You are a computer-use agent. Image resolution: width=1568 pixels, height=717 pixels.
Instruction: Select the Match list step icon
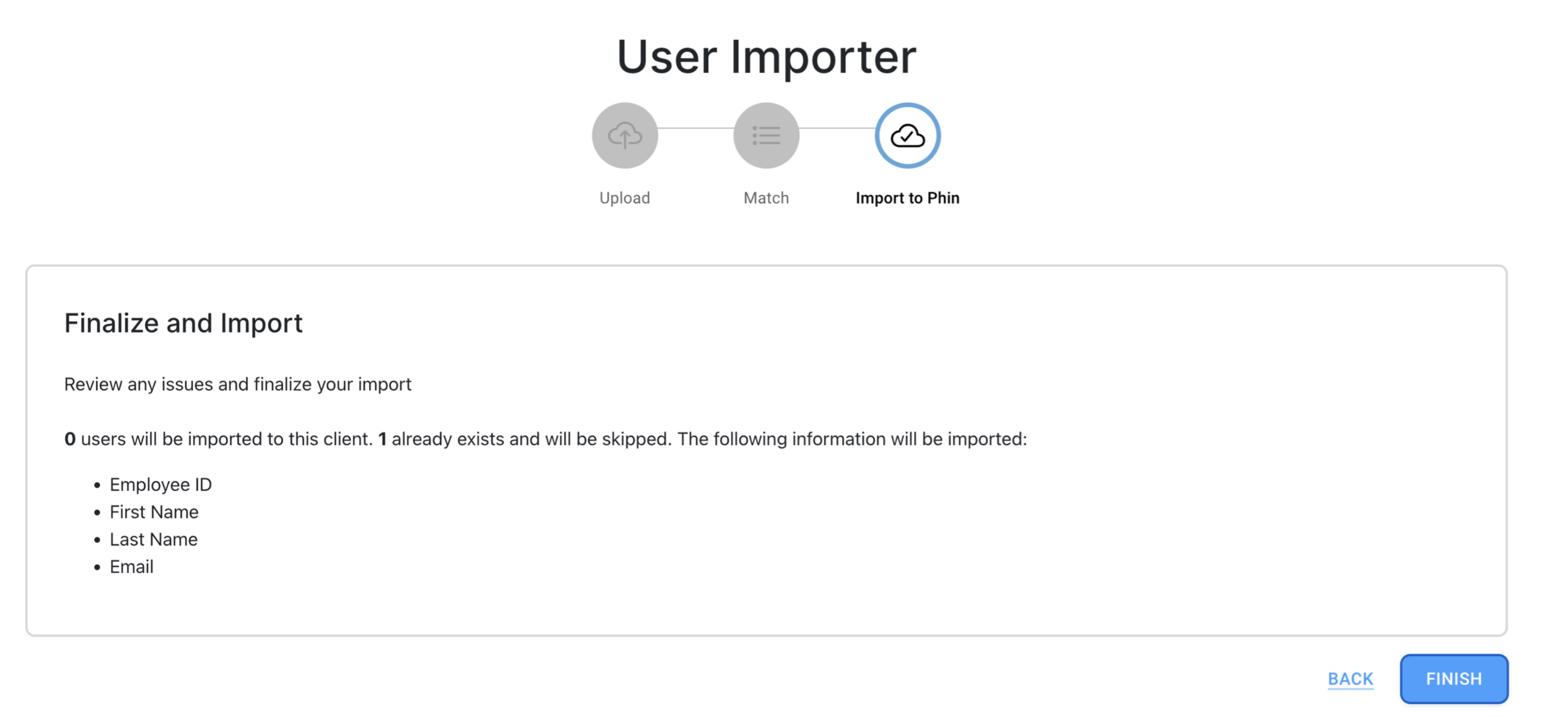click(x=766, y=135)
